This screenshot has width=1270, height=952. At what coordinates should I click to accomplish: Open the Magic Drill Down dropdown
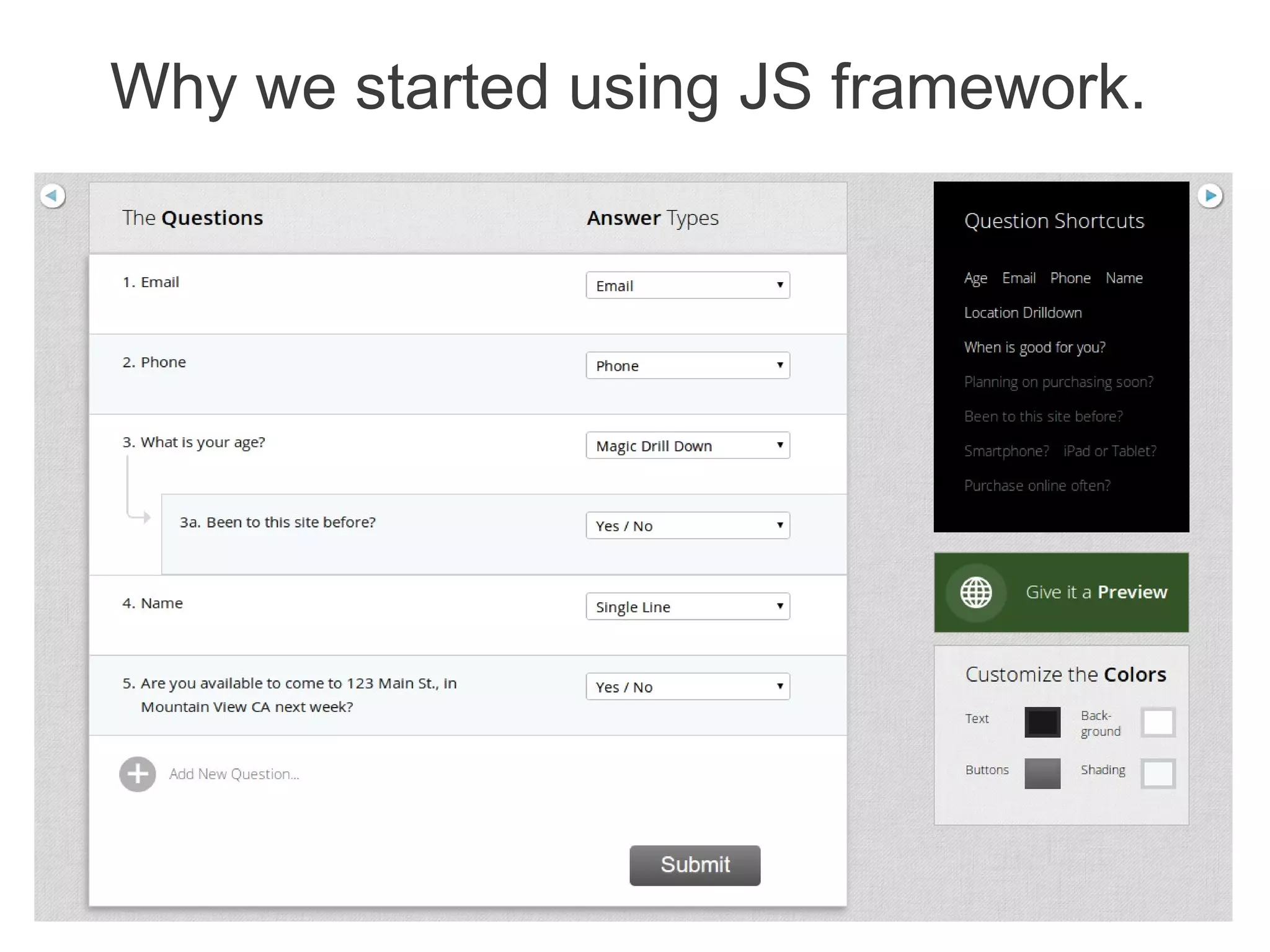pyautogui.click(x=687, y=445)
